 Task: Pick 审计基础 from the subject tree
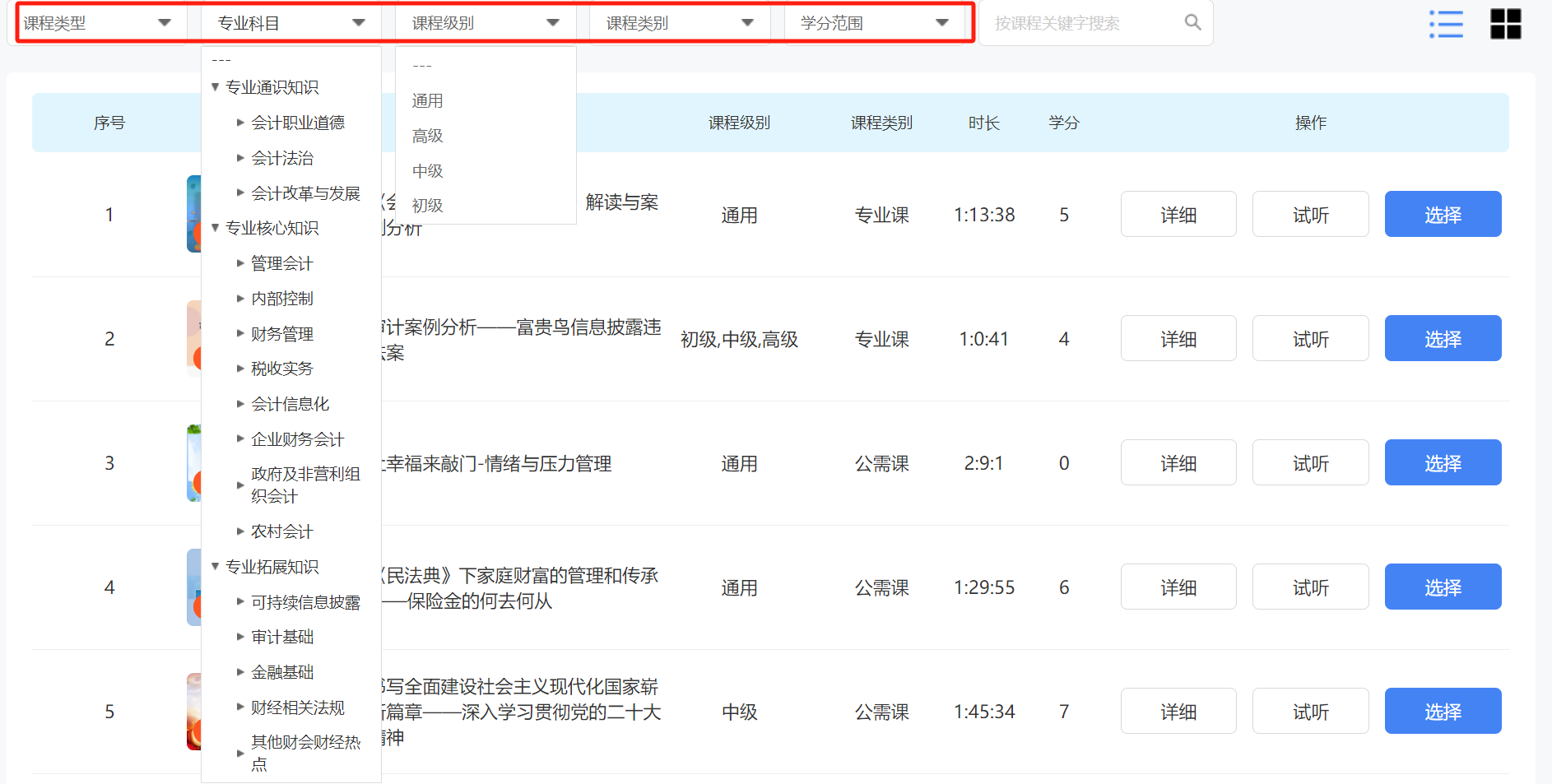[x=282, y=637]
